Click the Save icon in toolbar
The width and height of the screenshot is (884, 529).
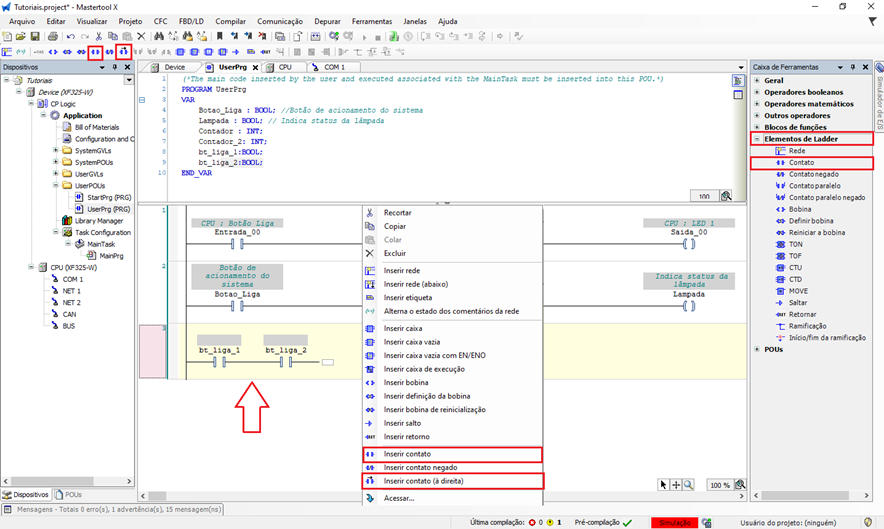coord(36,36)
